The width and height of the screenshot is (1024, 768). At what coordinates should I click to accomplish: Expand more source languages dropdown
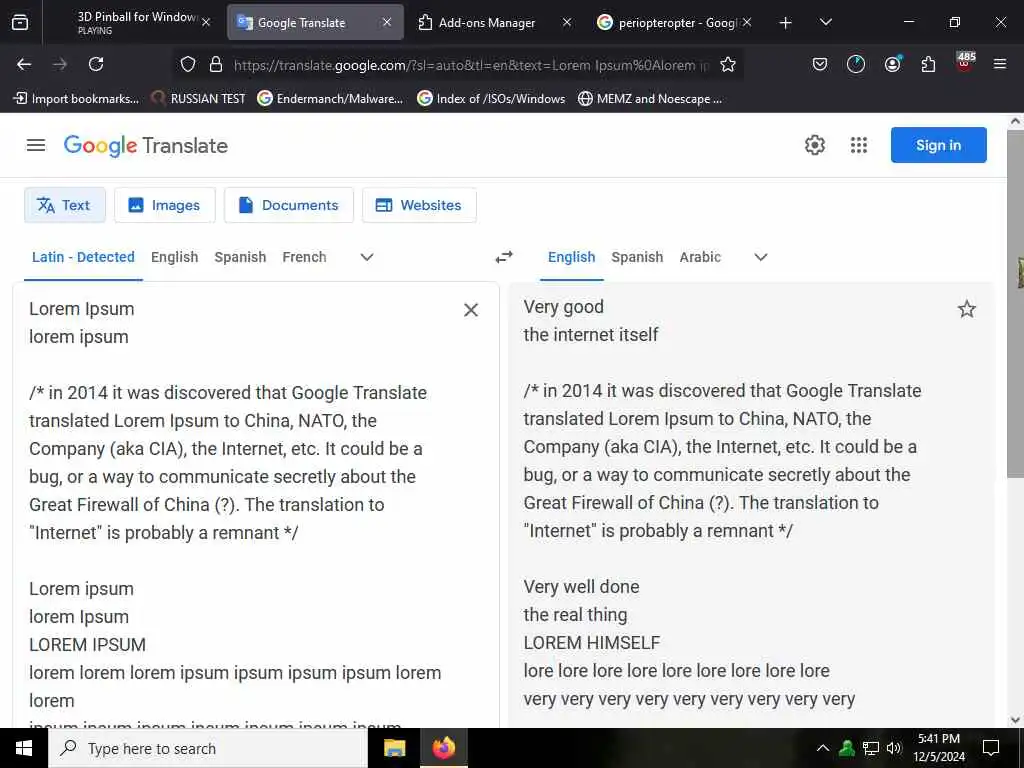click(x=367, y=257)
